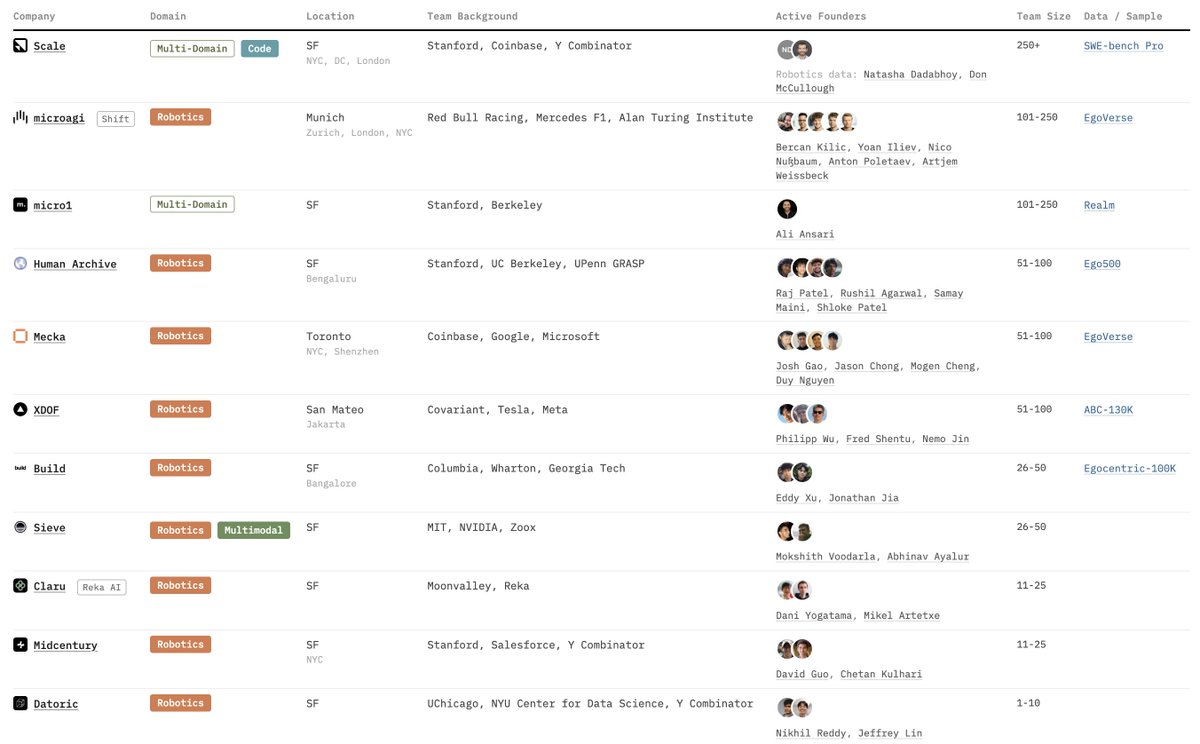
Task: Click the founder avatars in microagi row
Action: (x=817, y=122)
